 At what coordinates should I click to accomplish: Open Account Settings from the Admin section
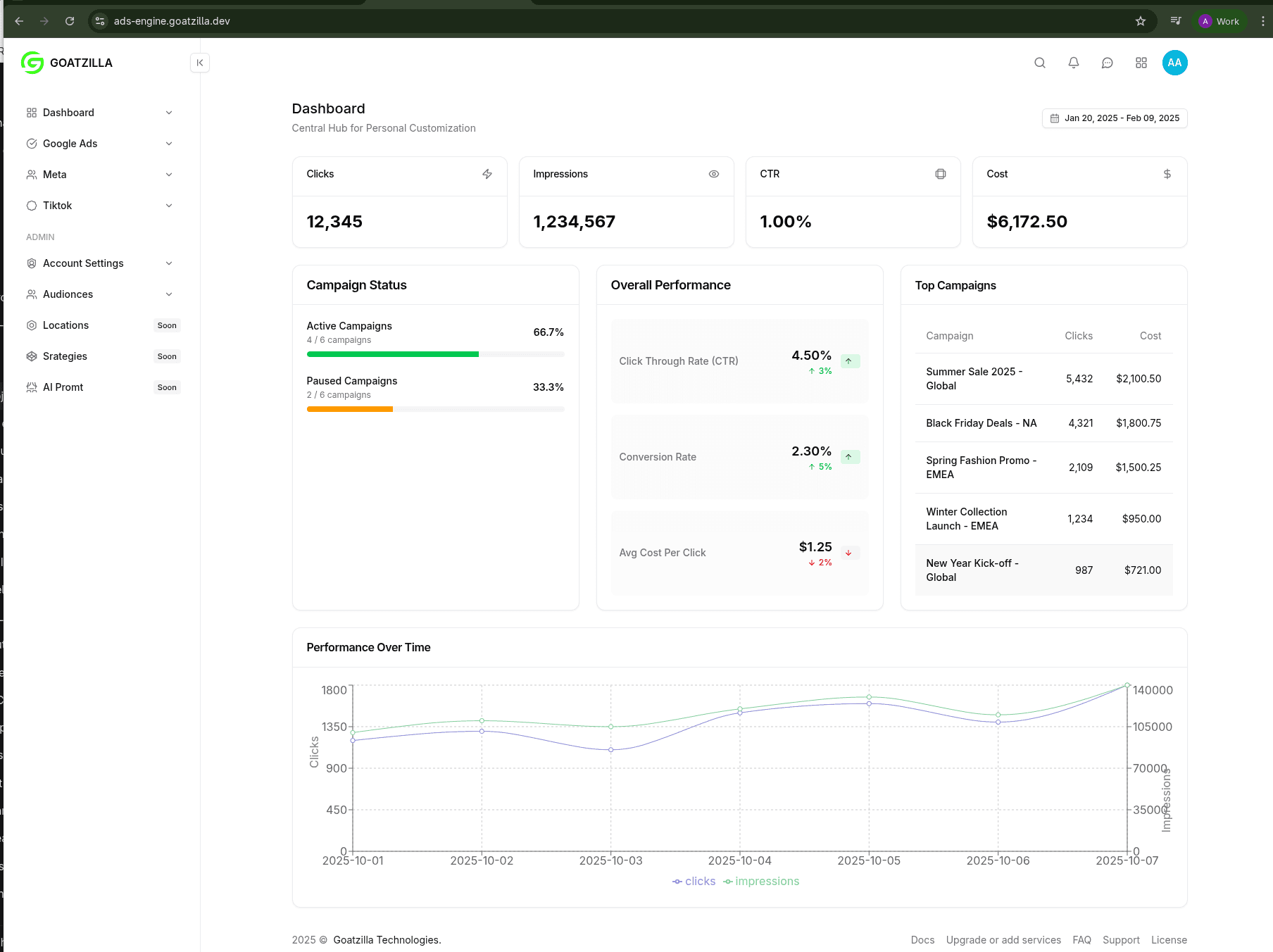[x=83, y=263]
